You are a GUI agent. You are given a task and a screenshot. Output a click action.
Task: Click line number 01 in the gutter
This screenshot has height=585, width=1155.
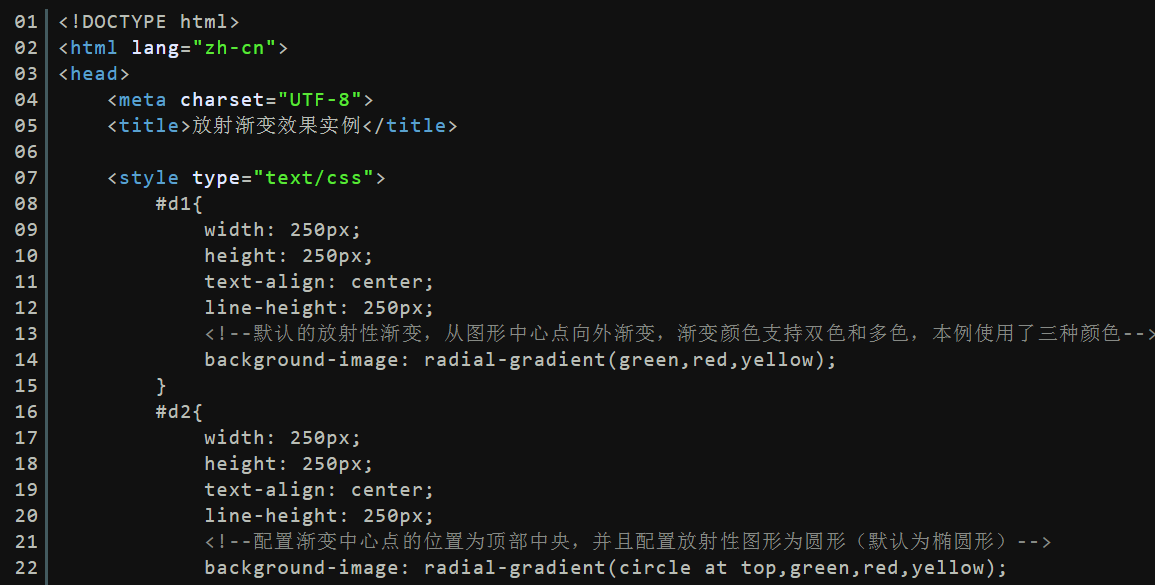tap(26, 22)
